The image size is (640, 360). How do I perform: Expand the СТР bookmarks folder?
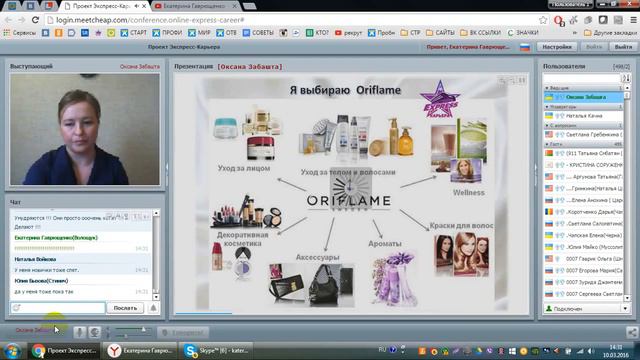coord(410,33)
